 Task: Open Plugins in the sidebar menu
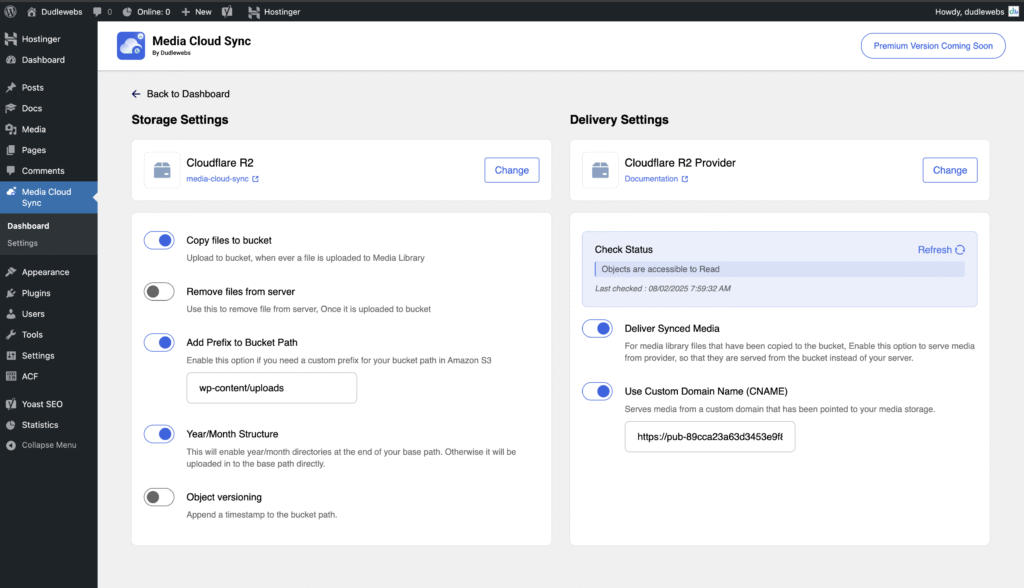click(x=36, y=293)
